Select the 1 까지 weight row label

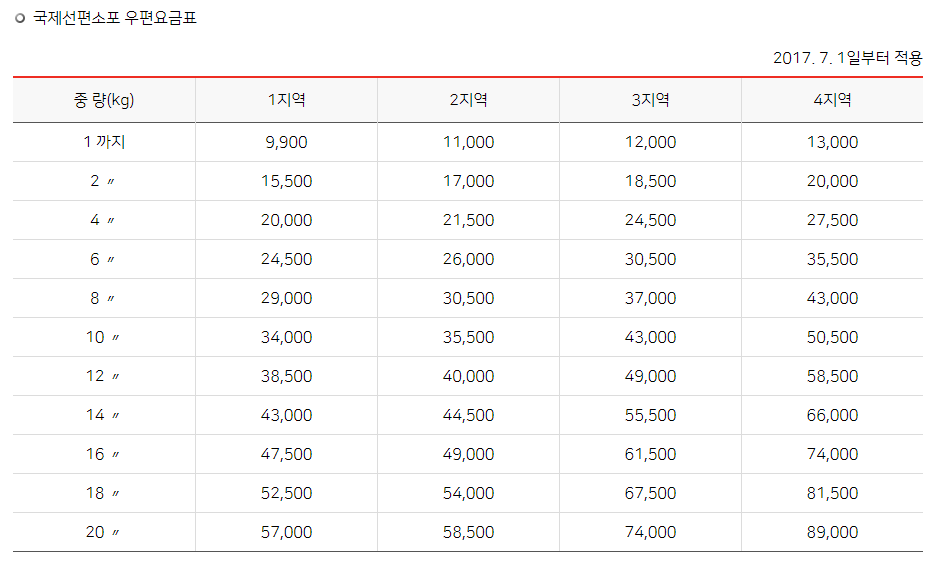(x=104, y=142)
